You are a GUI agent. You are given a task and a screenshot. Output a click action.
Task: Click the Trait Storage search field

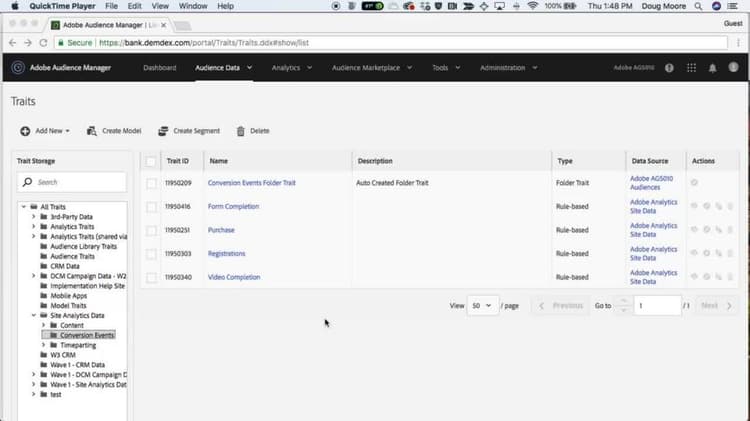pos(72,182)
